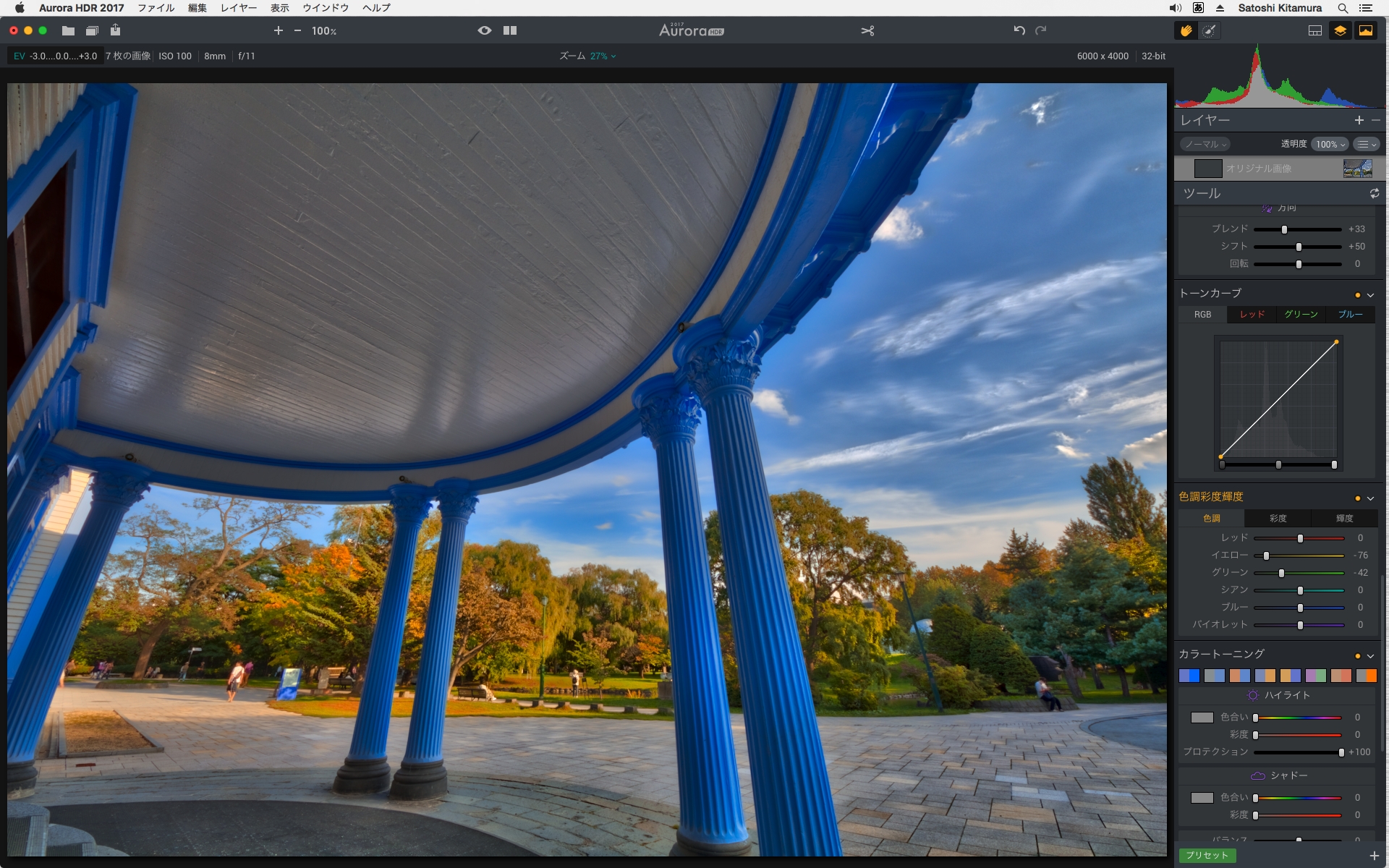
Task: Toggle the eye quick-preview button
Action: coord(485,30)
